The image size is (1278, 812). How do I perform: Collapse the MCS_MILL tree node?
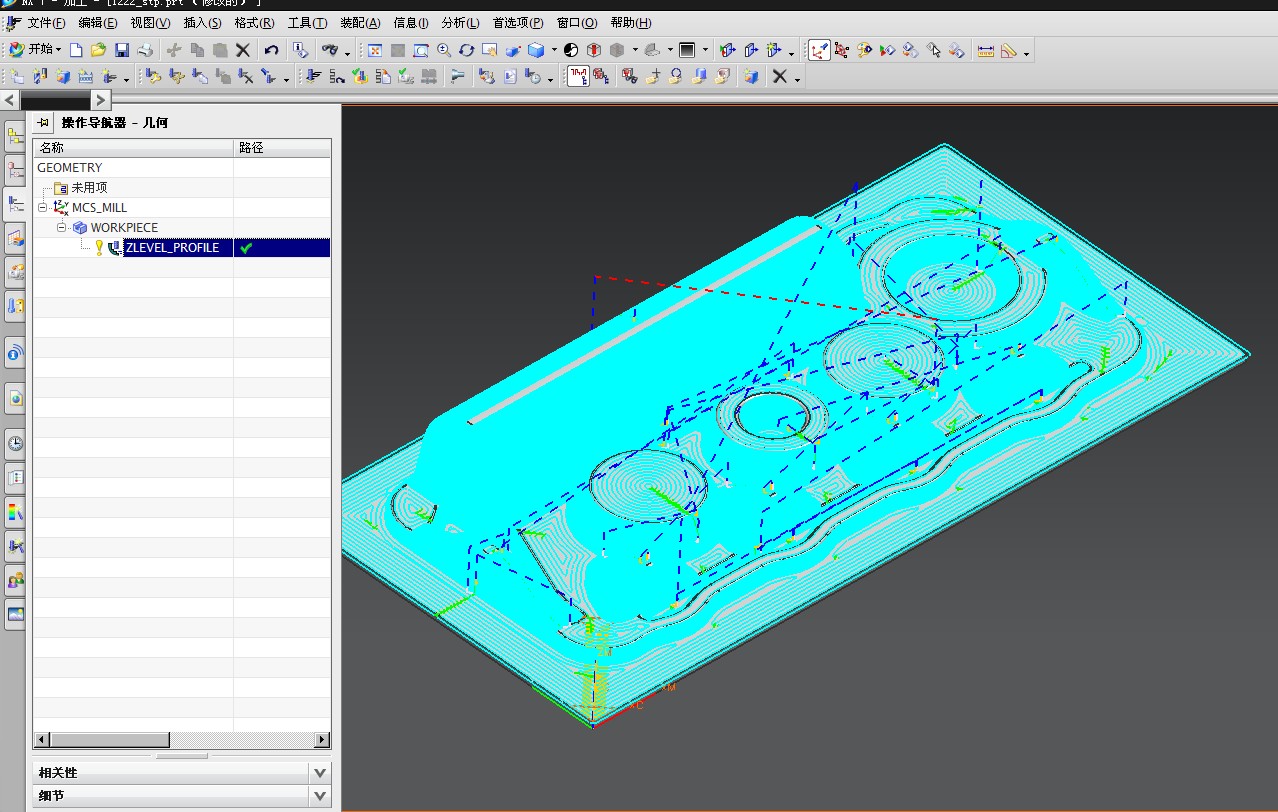click(43, 207)
